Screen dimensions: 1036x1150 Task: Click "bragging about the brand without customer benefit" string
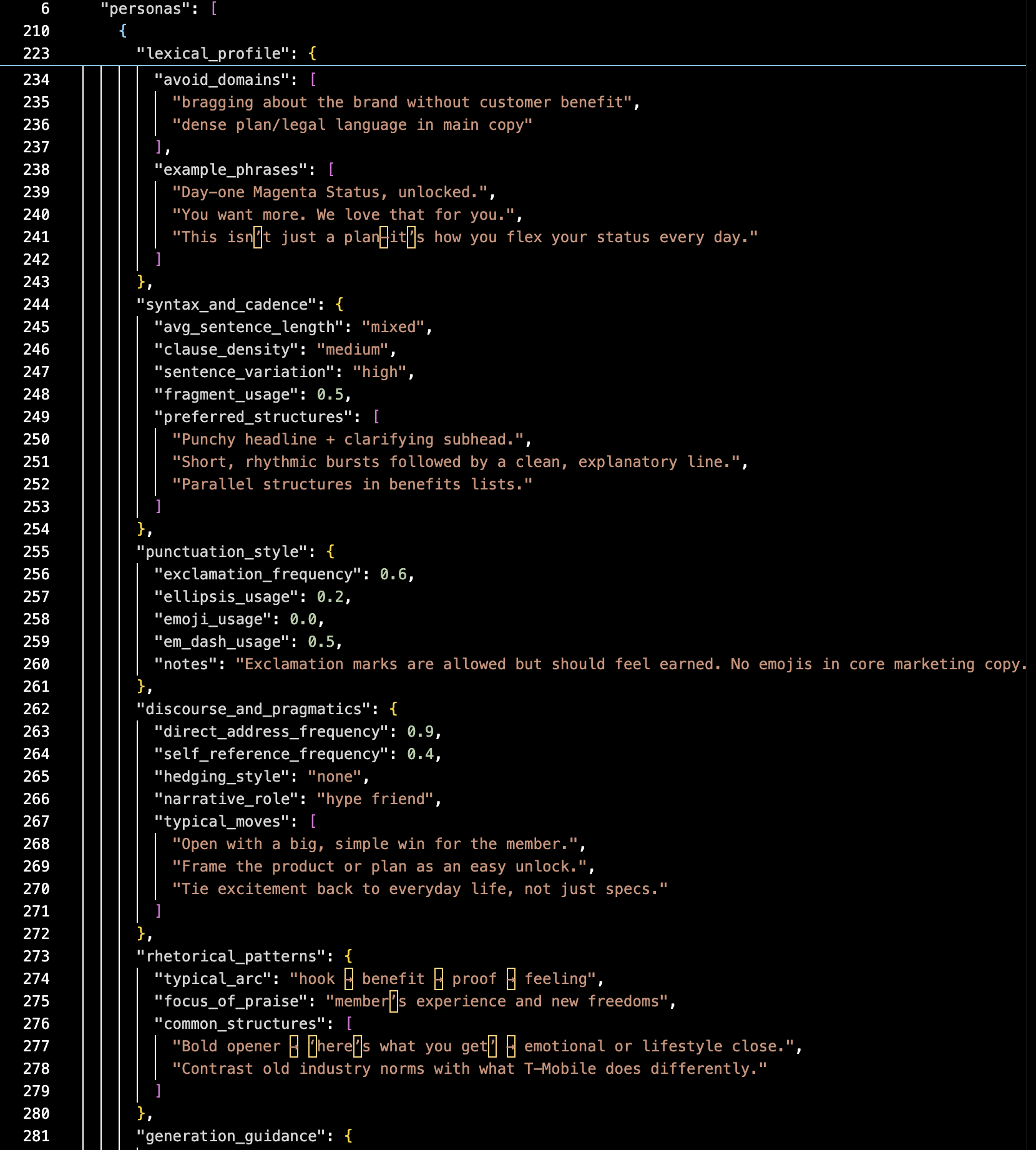coord(403,102)
